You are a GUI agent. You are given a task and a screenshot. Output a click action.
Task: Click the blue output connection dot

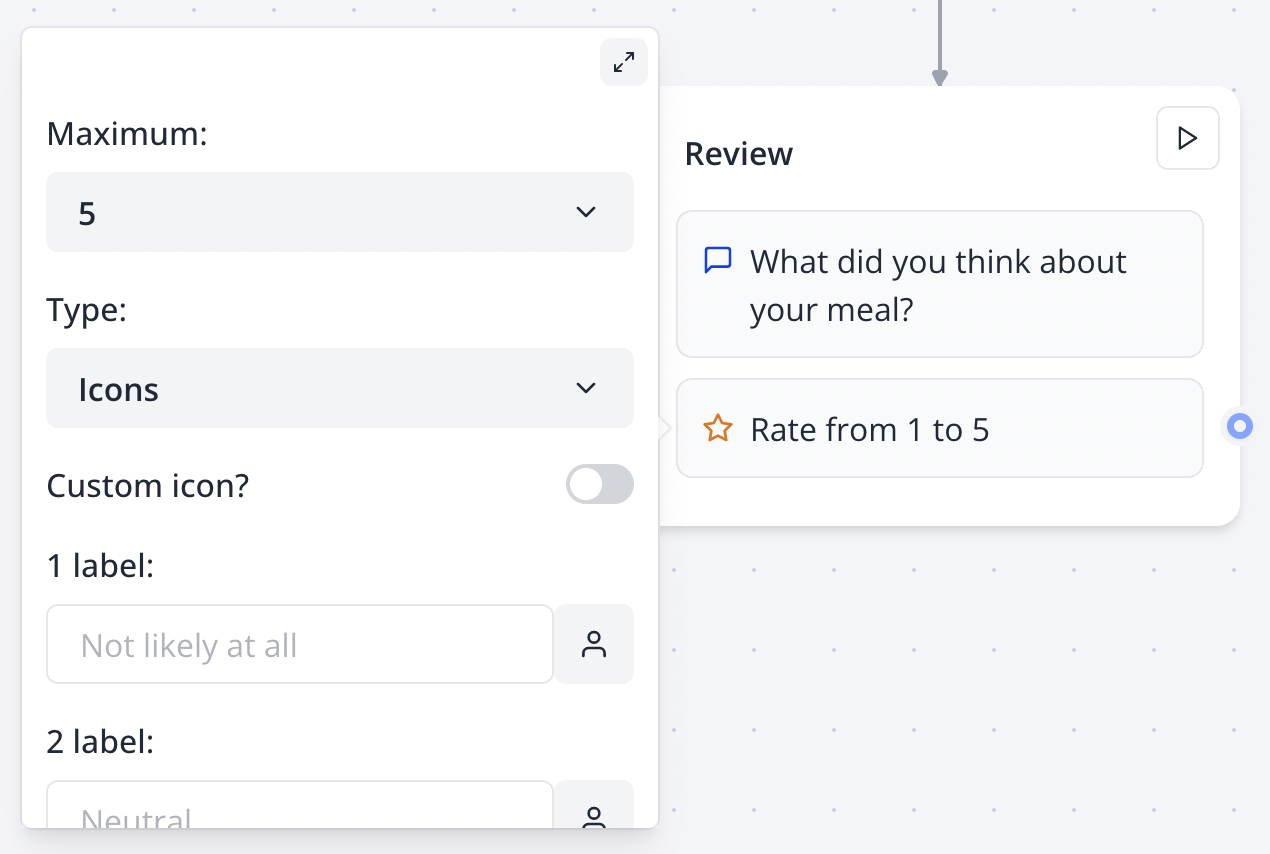coord(1238,426)
